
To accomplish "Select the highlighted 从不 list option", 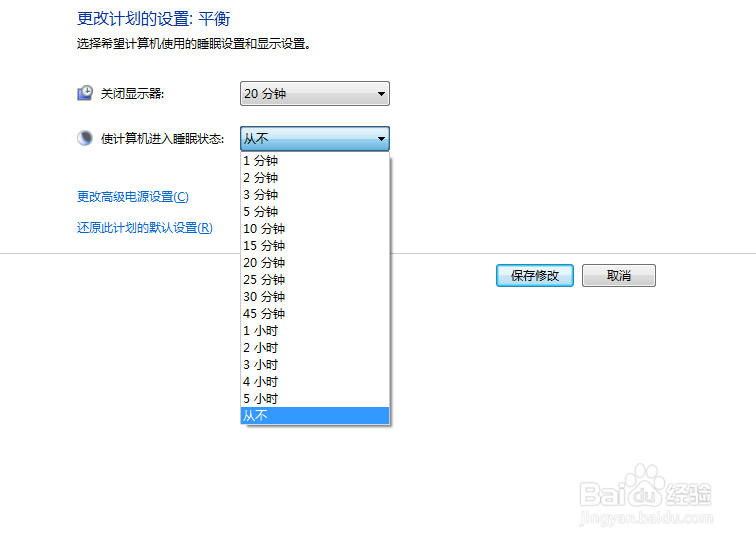I will tap(315, 415).
